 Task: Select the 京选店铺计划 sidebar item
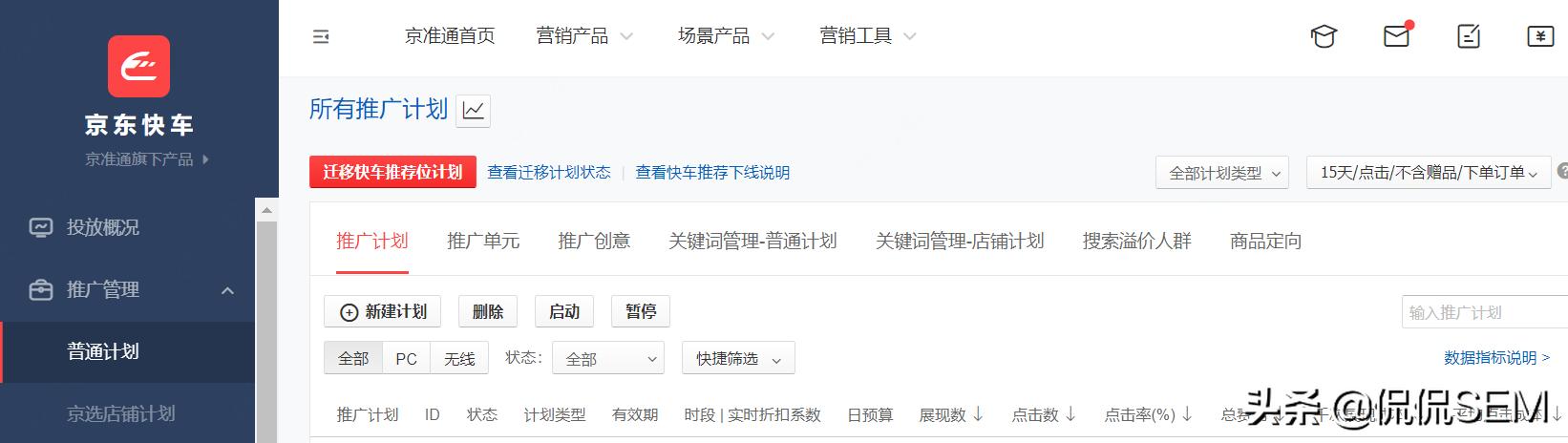127,413
